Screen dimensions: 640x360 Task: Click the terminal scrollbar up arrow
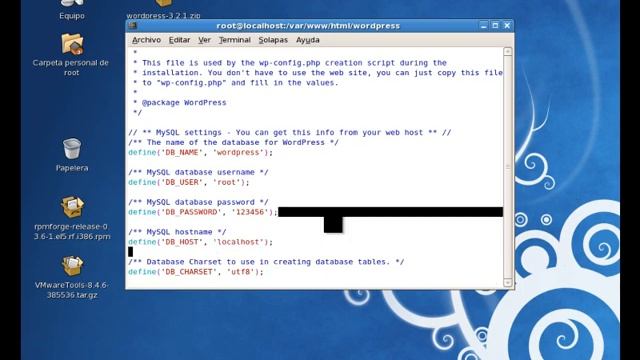click(x=508, y=51)
